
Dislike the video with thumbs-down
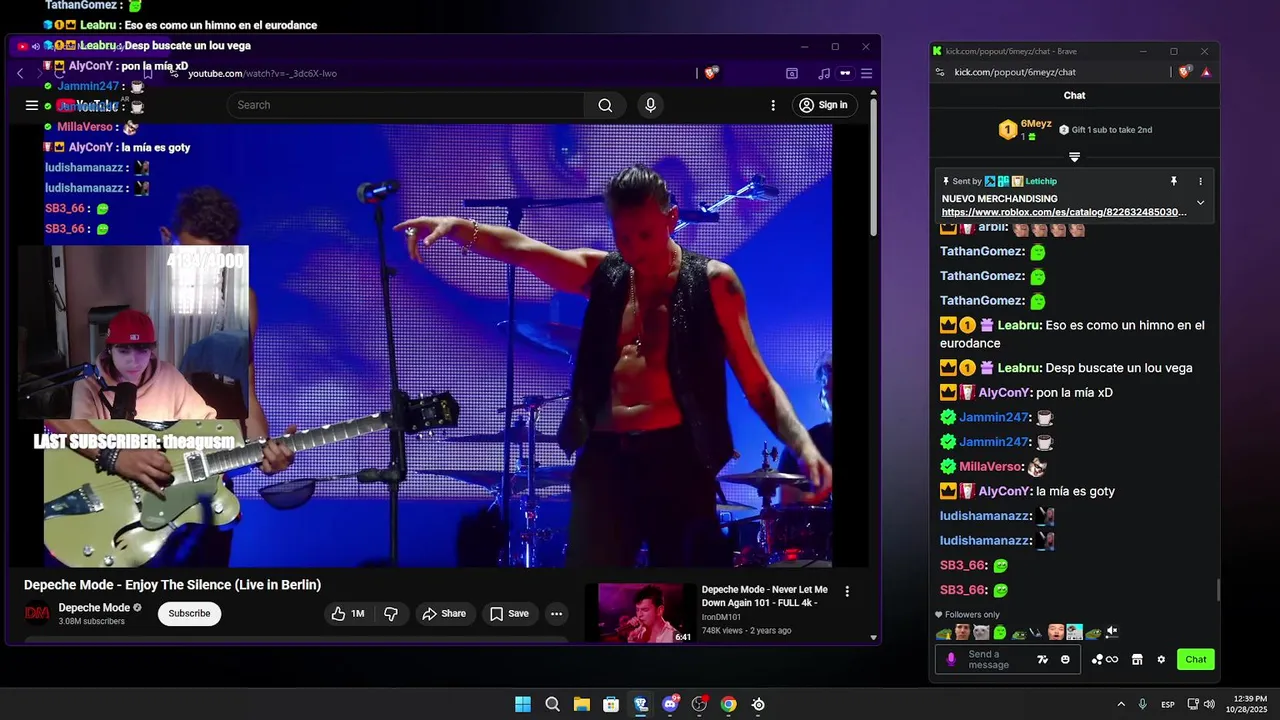(391, 613)
